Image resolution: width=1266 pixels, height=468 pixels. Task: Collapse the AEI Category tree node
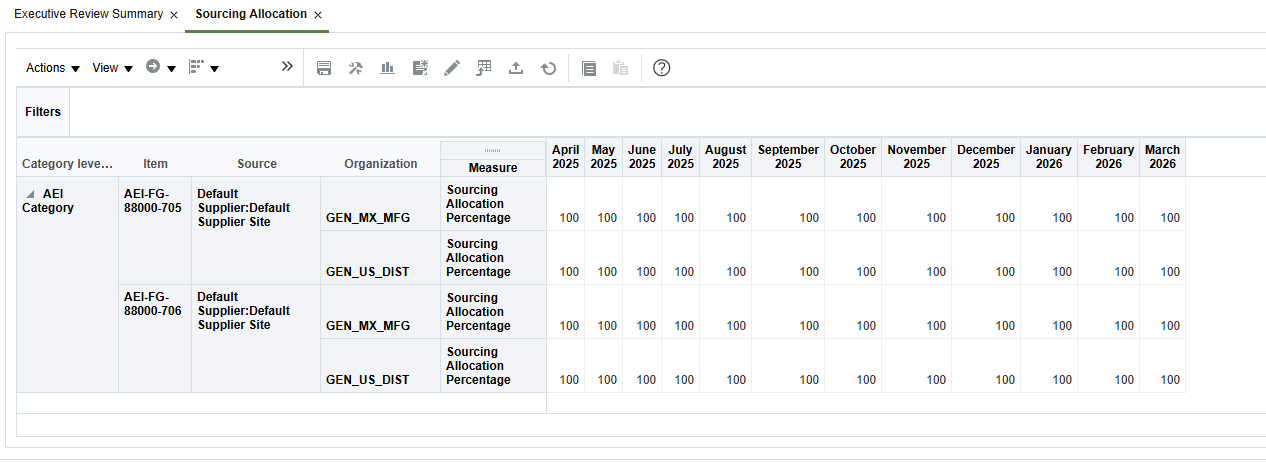pos(29,194)
